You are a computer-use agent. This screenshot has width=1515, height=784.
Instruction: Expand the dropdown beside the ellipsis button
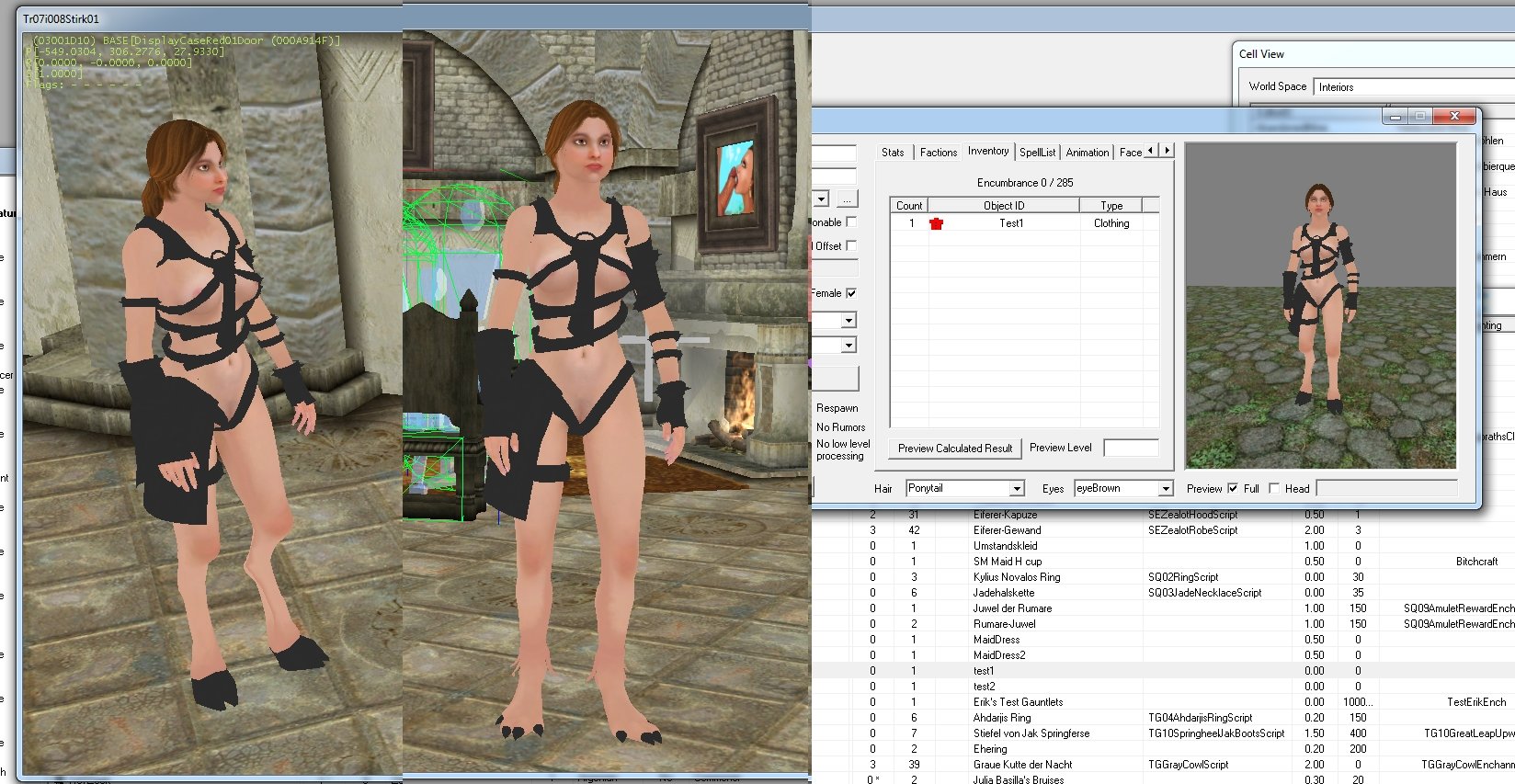tap(821, 199)
